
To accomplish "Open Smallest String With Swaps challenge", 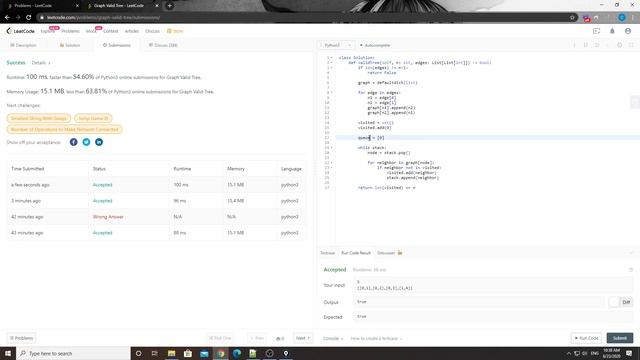I will 38,118.
